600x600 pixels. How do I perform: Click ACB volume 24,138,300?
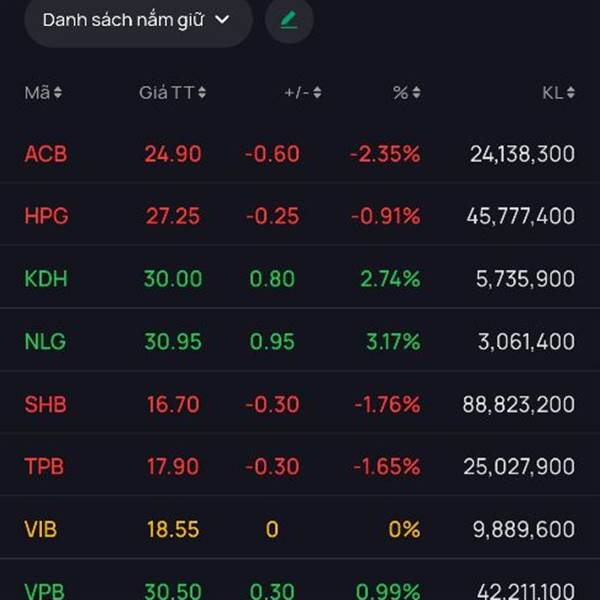(522, 154)
